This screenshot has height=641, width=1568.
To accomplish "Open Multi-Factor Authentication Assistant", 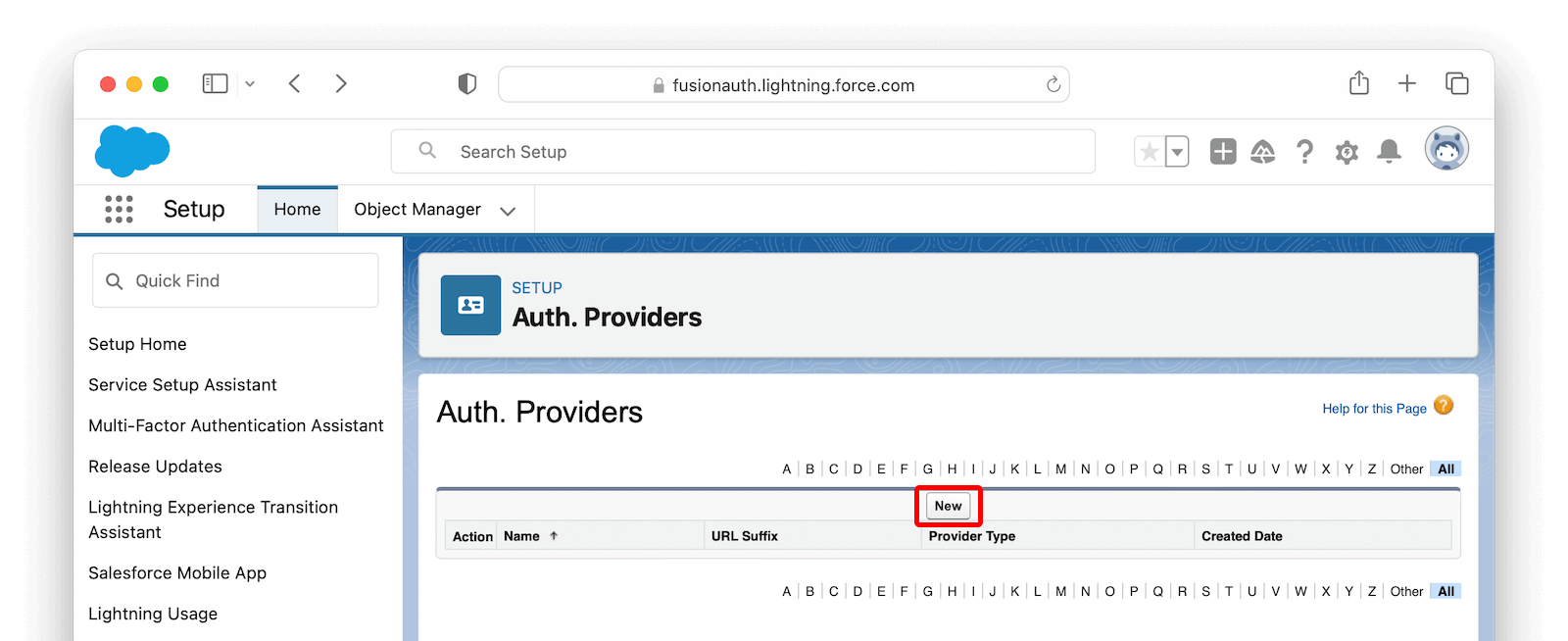I will [x=236, y=425].
